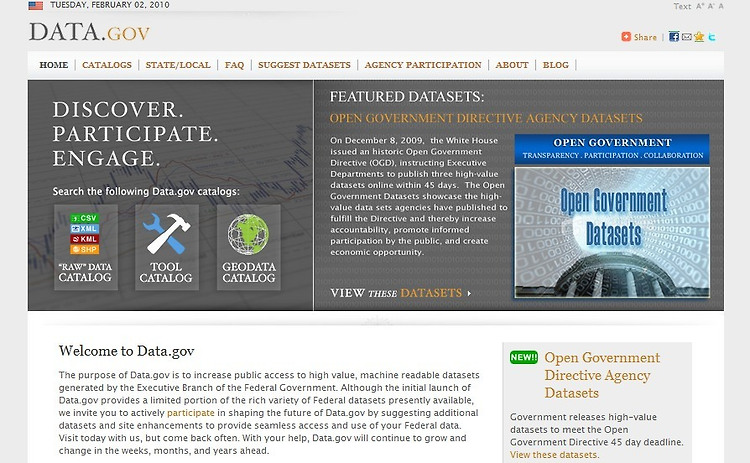Click the Tuesday, February 02, 2010 date

click(x=110, y=5)
